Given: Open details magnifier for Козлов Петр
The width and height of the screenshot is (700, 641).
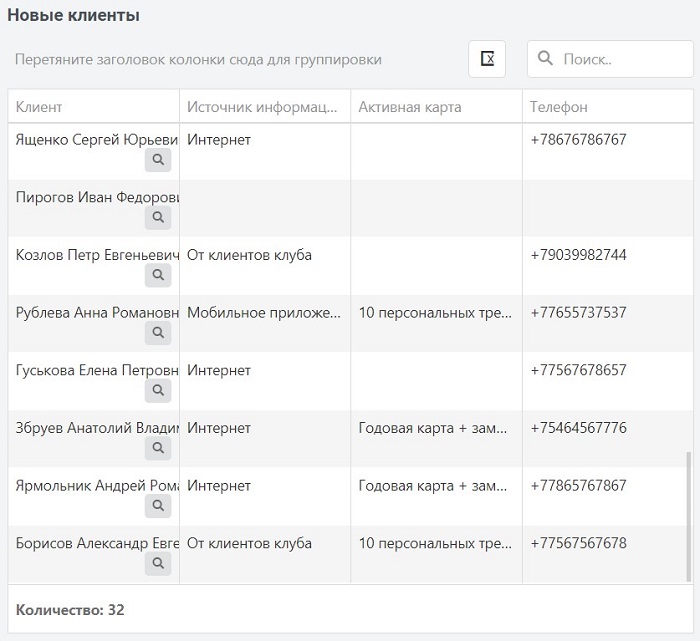Looking at the screenshot, I should pyautogui.click(x=158, y=275).
